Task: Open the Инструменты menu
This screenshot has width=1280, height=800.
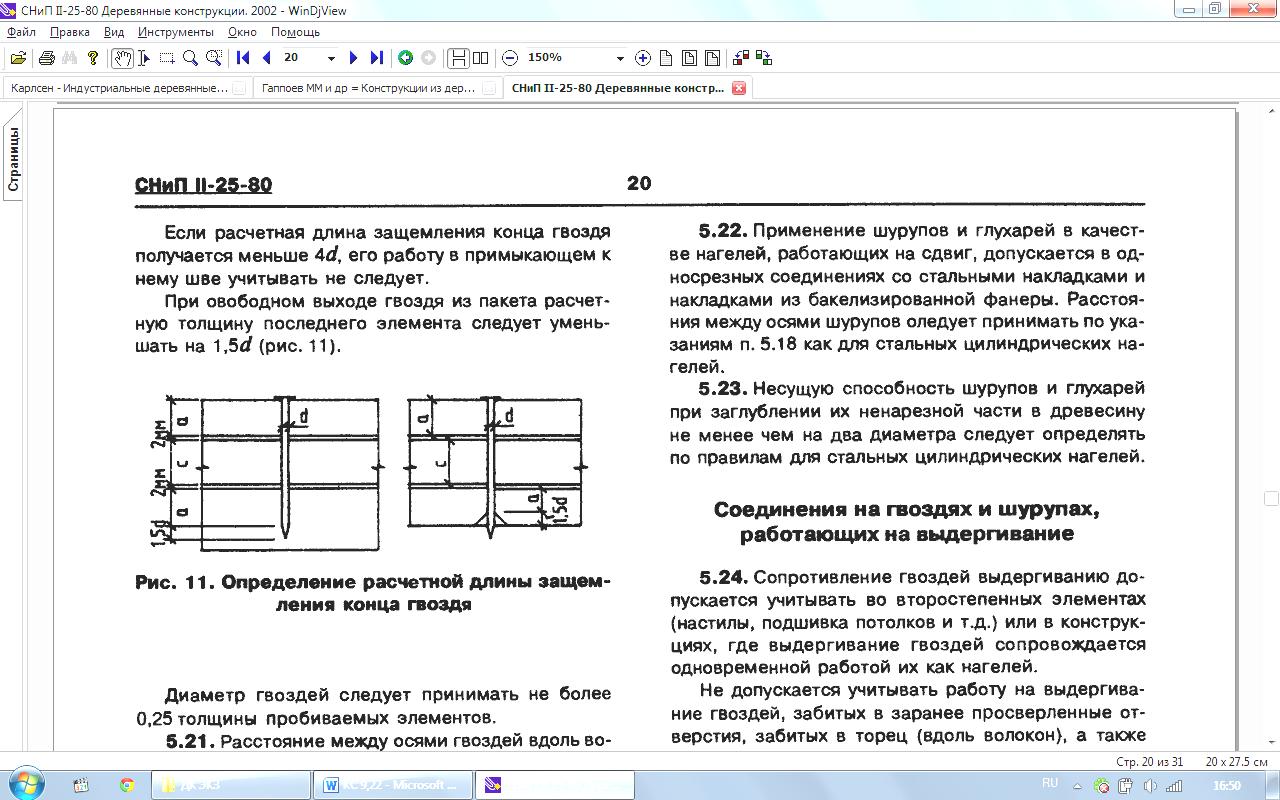Action: 176,32
